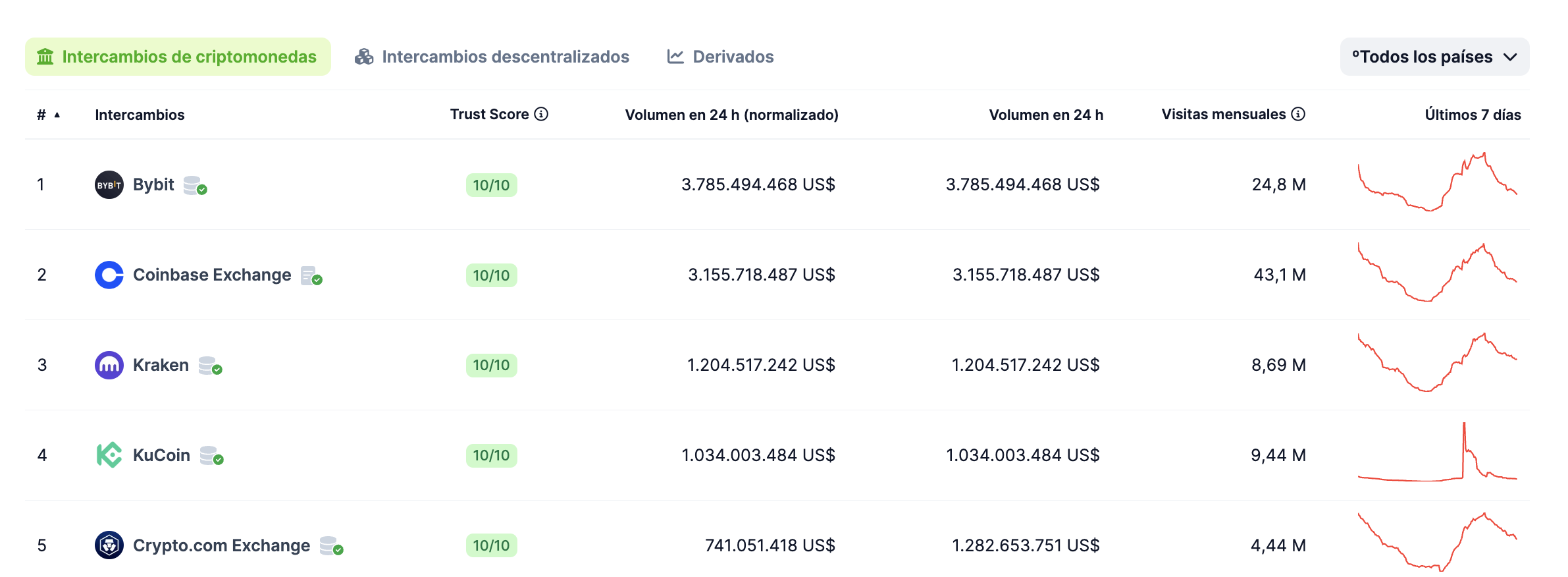This screenshot has height=577, width=1568.
Task: Sort by the plain Volumen en 24 h header
Action: point(1046,115)
